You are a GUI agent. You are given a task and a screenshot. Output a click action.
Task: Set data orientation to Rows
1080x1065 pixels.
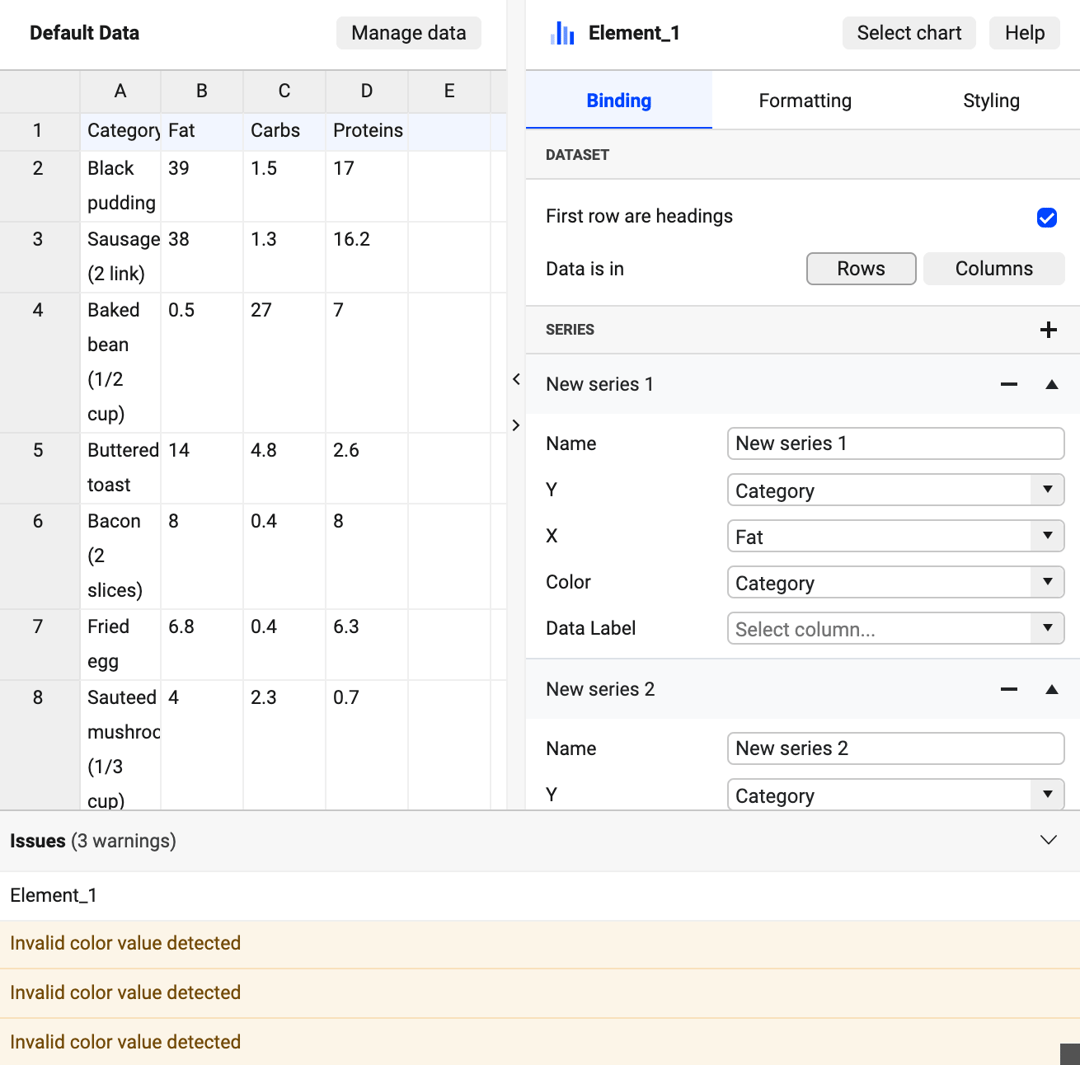pos(861,269)
